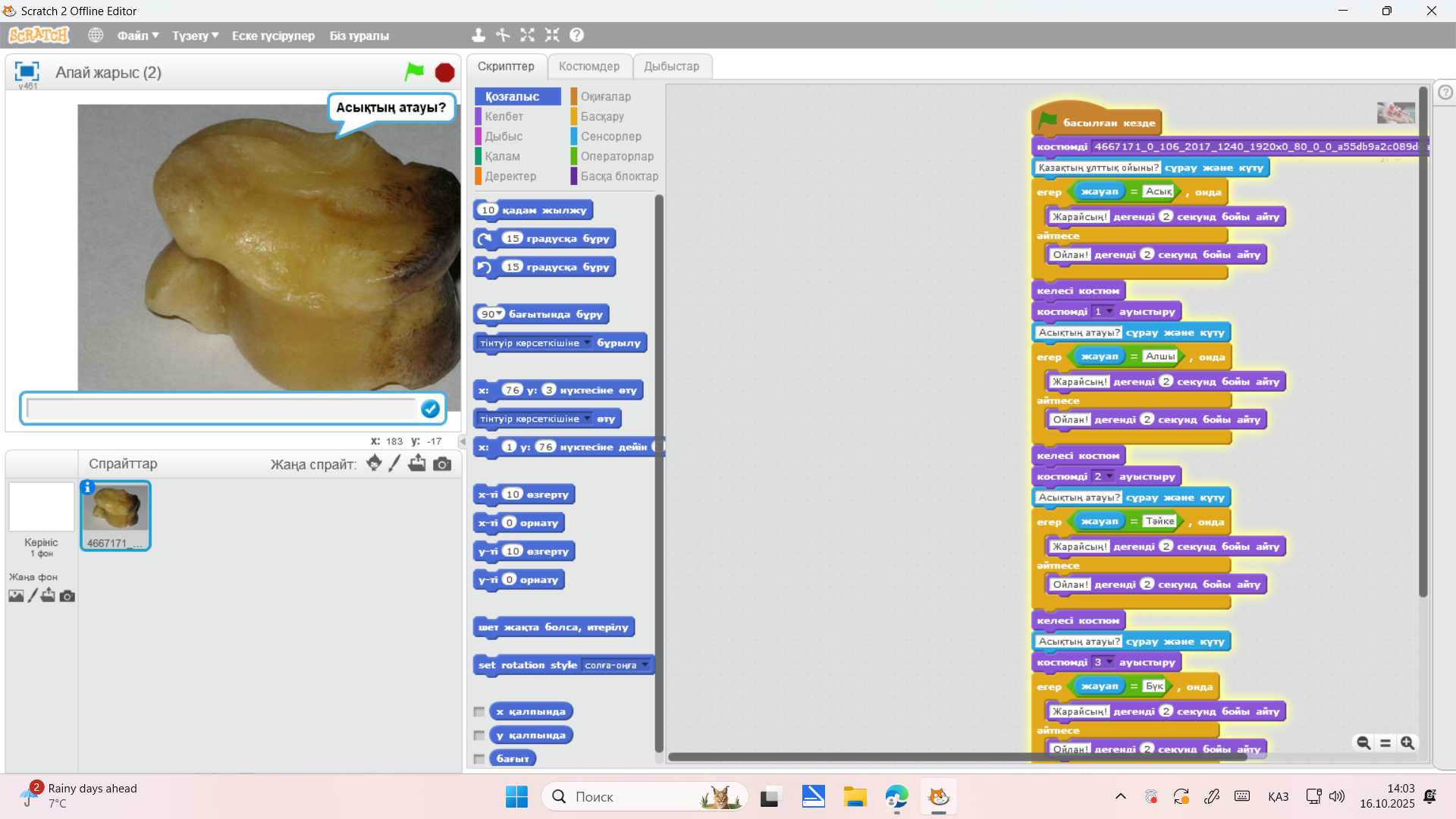Switch to the Дыбыстар tab
This screenshot has height=819, width=1456.
click(671, 66)
